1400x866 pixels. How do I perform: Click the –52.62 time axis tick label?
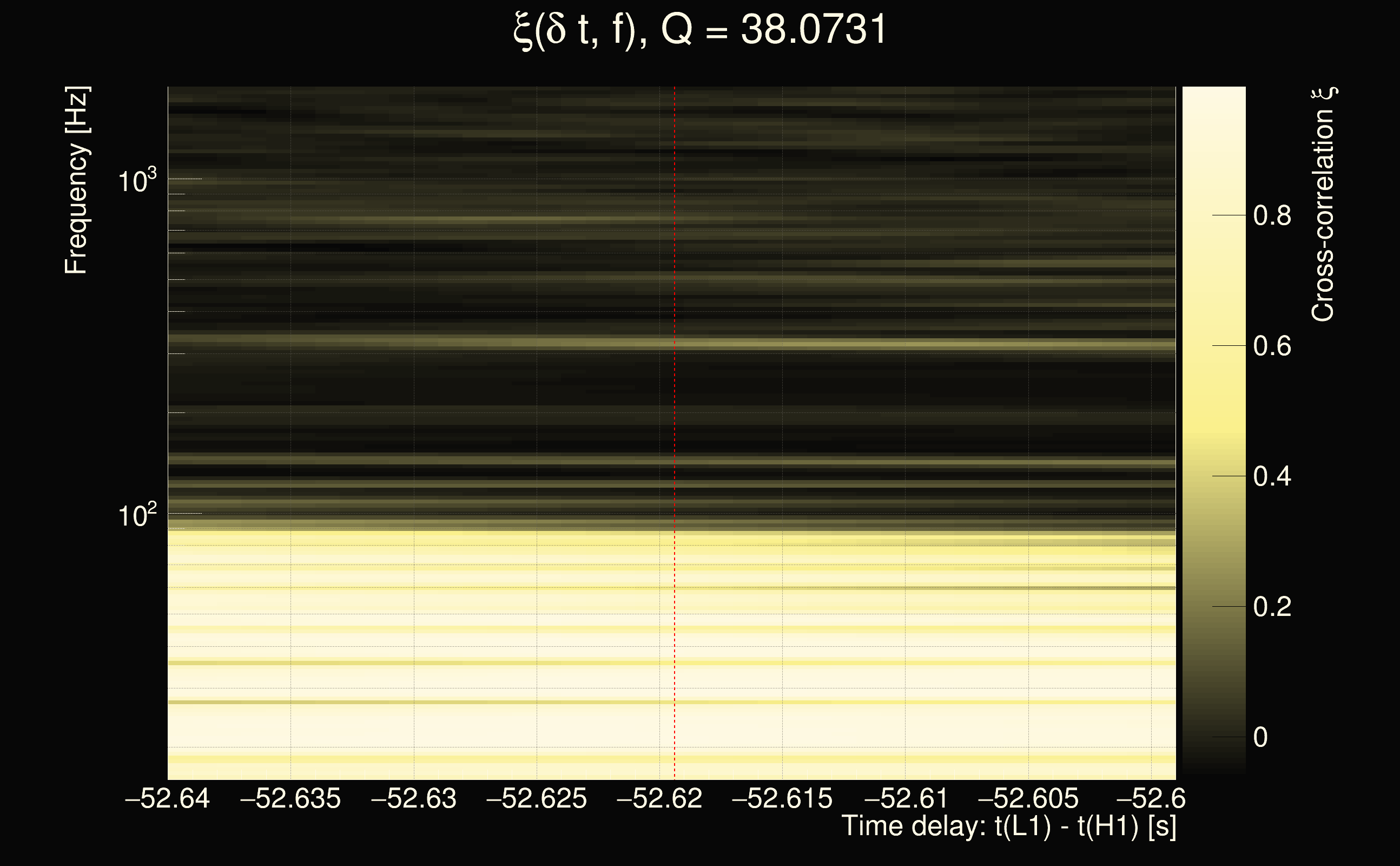click(x=659, y=798)
